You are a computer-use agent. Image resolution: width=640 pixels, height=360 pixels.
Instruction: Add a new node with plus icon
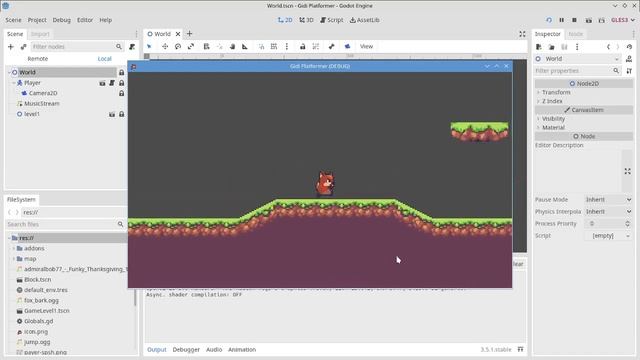11,47
